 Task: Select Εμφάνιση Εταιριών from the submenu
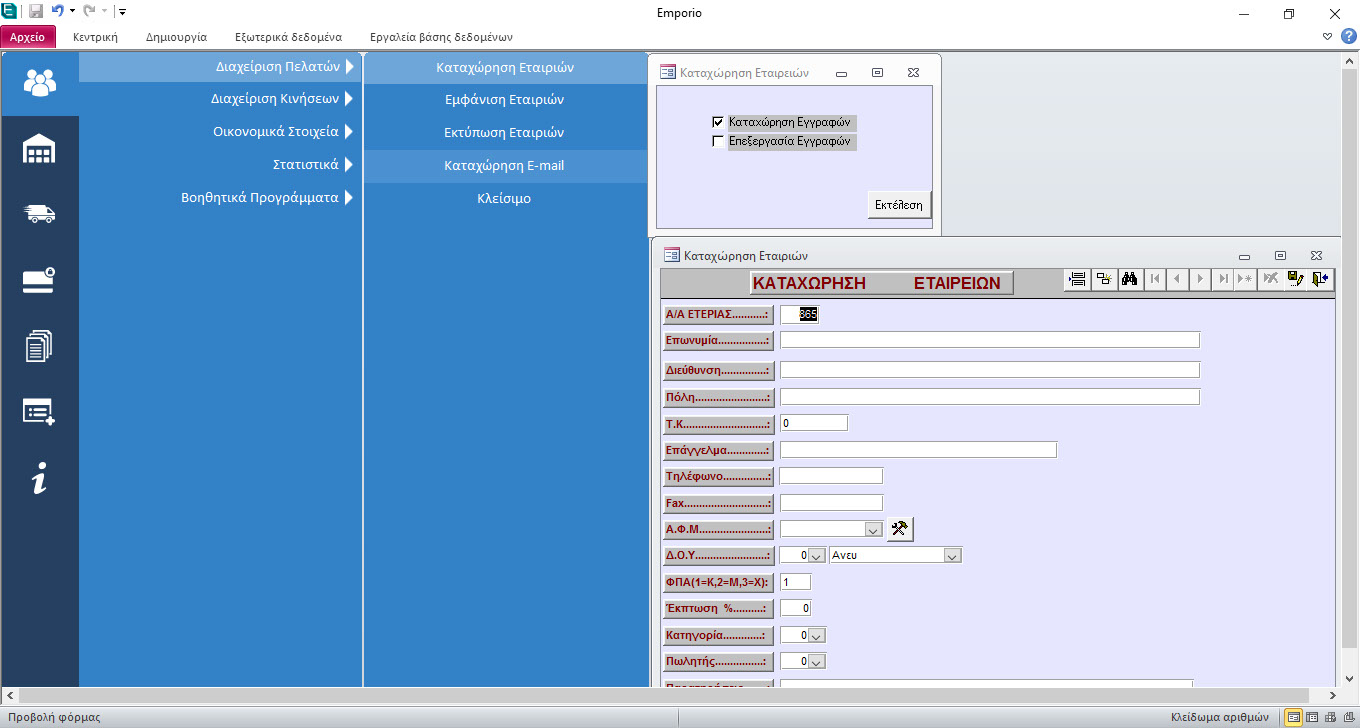[504, 100]
